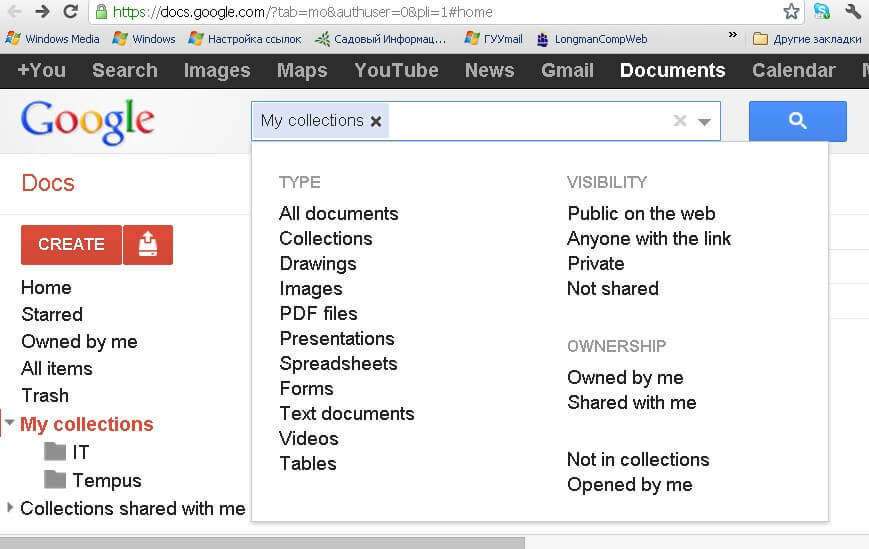Click the horizontal scrollbar at bottom
The height and width of the screenshot is (549, 869).
tap(262, 543)
